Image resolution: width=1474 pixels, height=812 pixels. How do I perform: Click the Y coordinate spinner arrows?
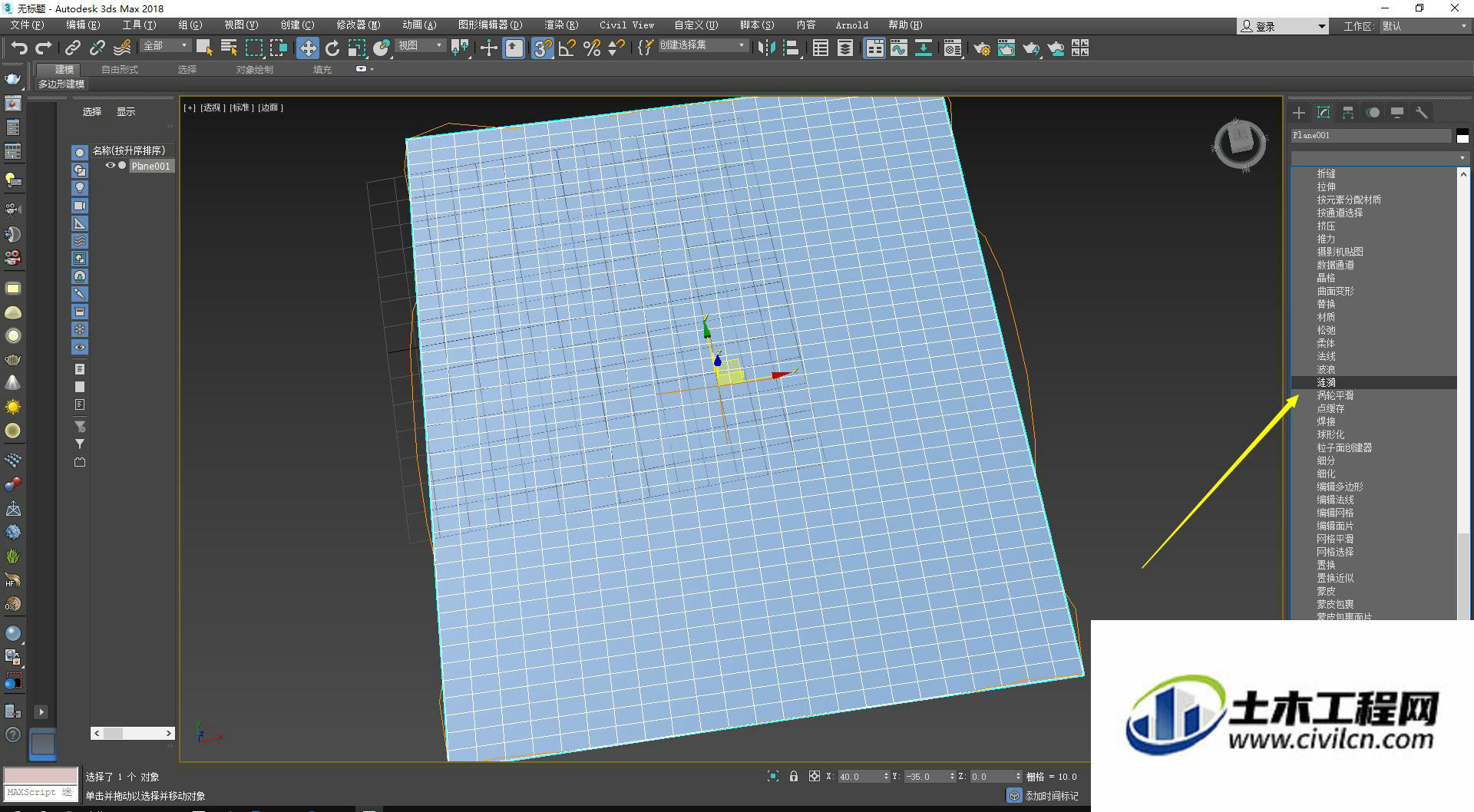(952, 777)
